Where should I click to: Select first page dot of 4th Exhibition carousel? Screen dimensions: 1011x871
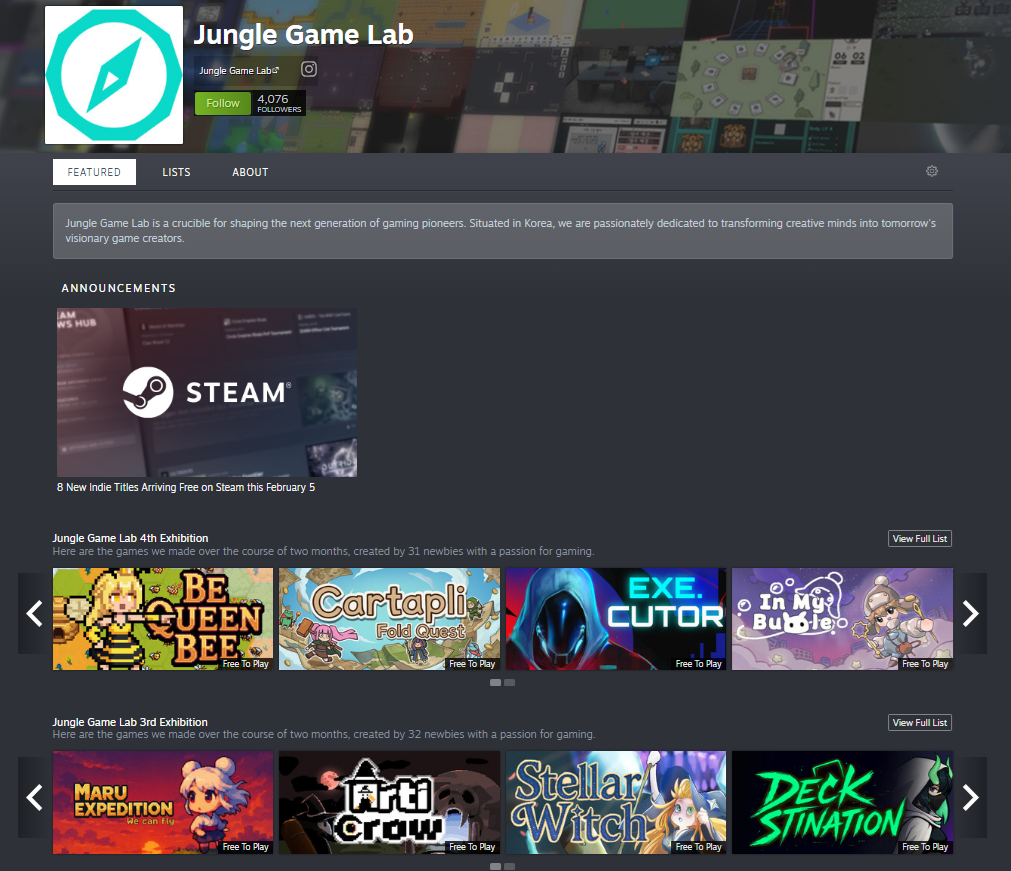[495, 683]
